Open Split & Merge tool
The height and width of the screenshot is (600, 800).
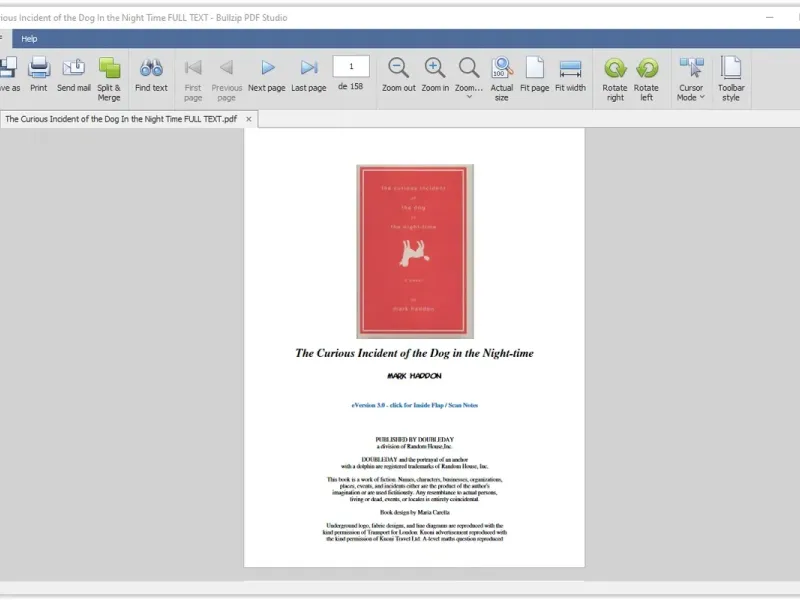109,79
